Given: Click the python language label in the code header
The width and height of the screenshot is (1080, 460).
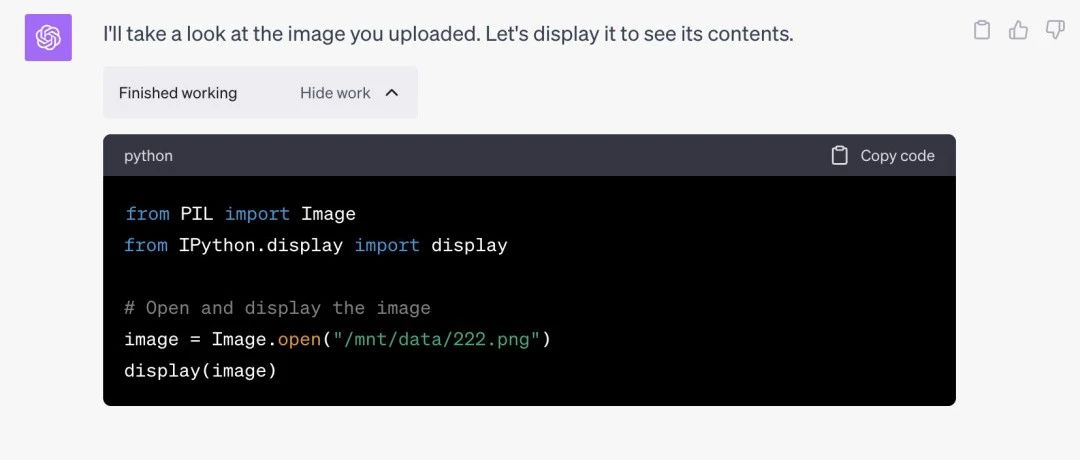Looking at the screenshot, I should (148, 156).
